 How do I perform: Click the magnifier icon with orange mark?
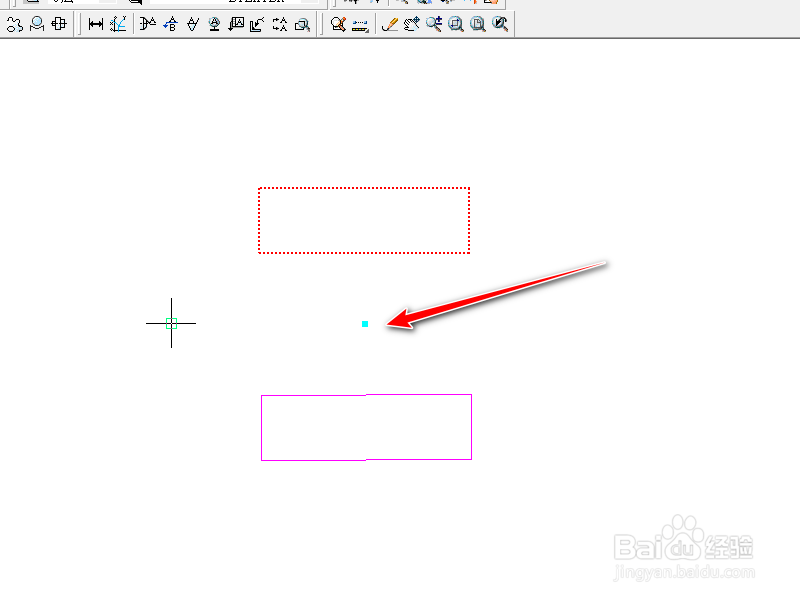(x=338, y=24)
